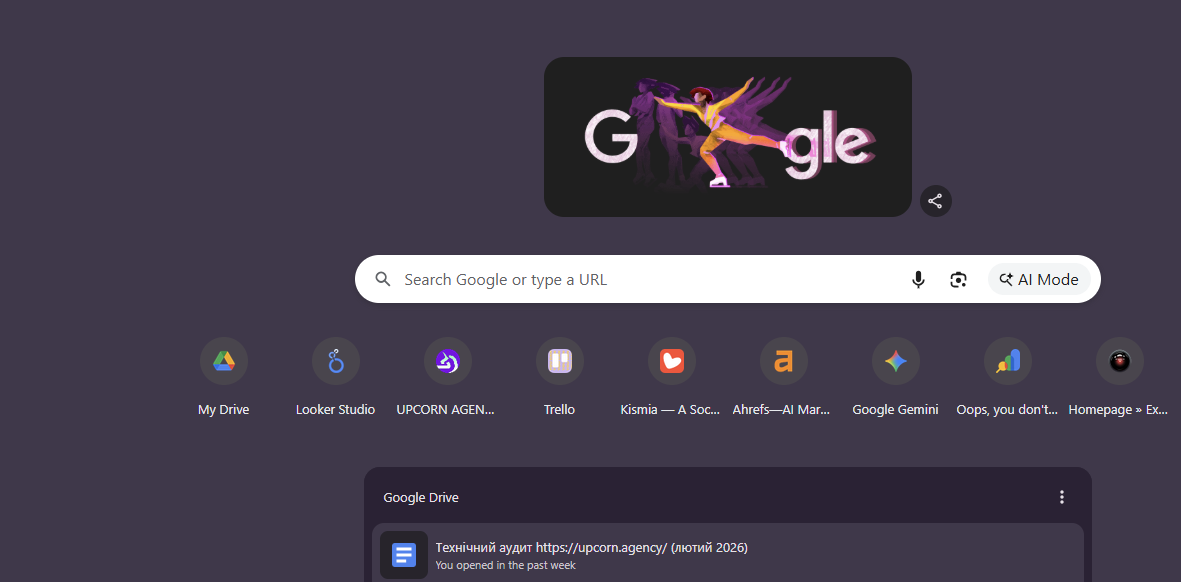The width and height of the screenshot is (1181, 582).
Task: Click the magnifier icon in search box
Action: tap(383, 279)
